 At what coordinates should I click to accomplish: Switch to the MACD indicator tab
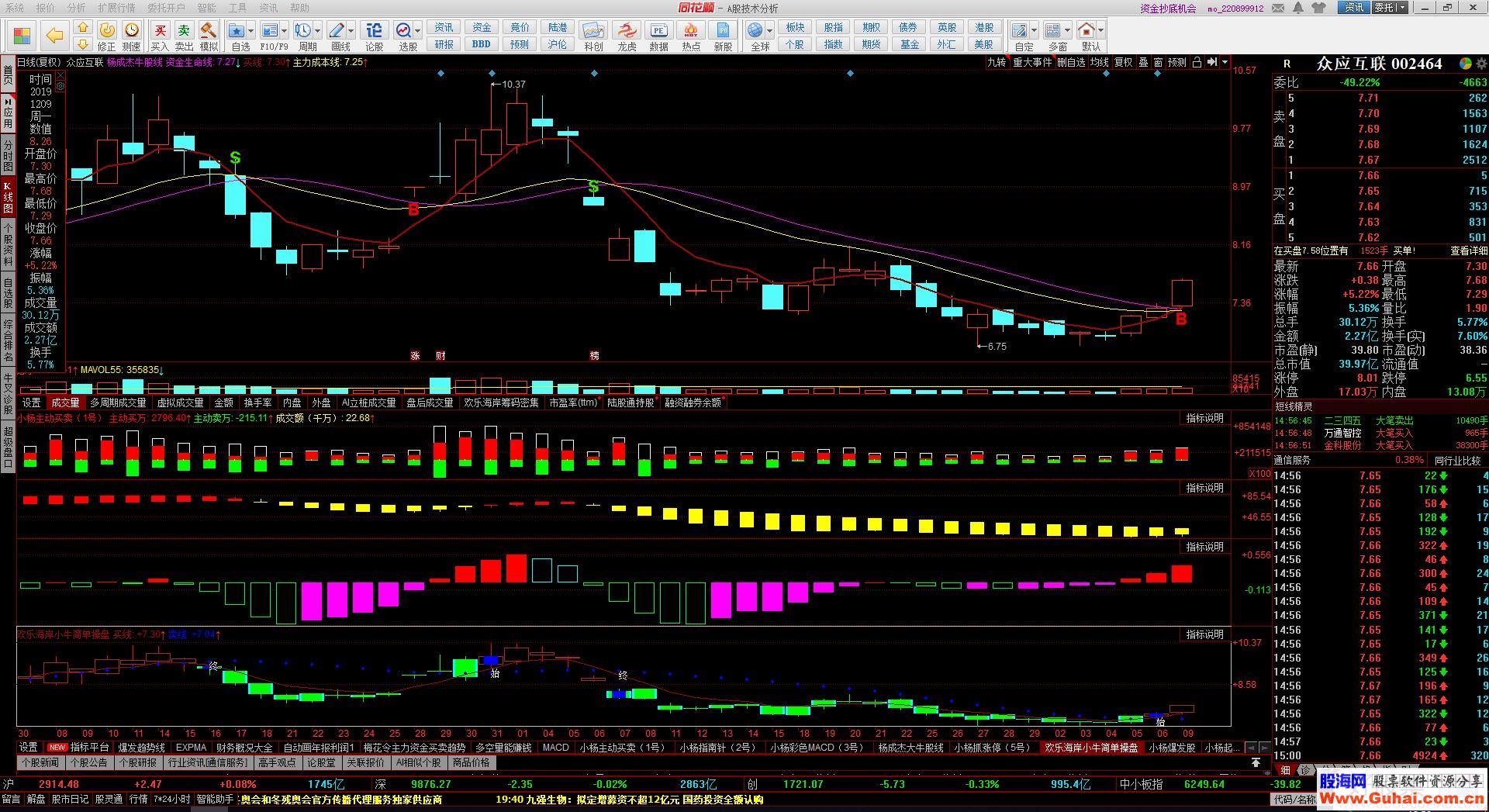(x=555, y=748)
